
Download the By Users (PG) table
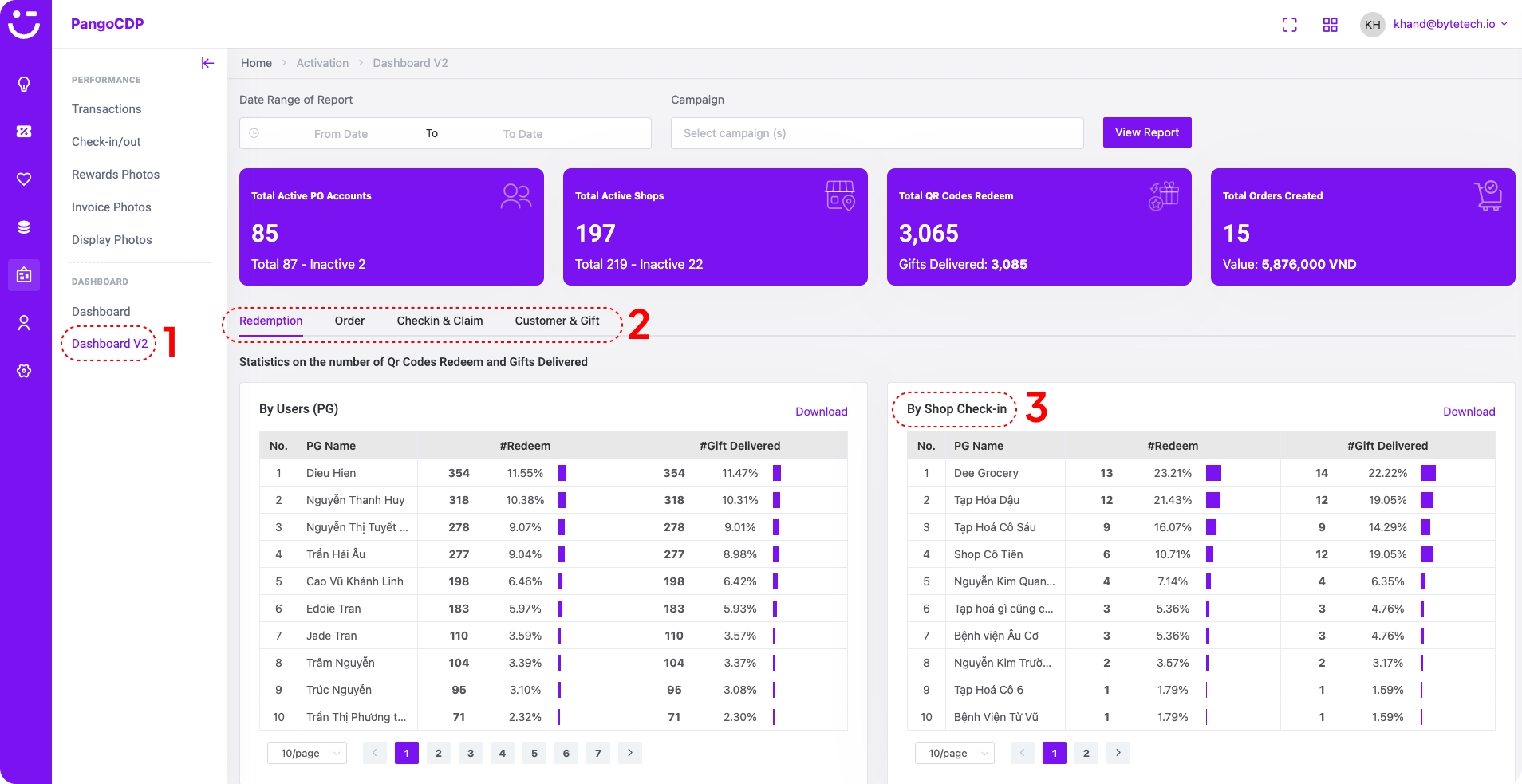tap(821, 412)
